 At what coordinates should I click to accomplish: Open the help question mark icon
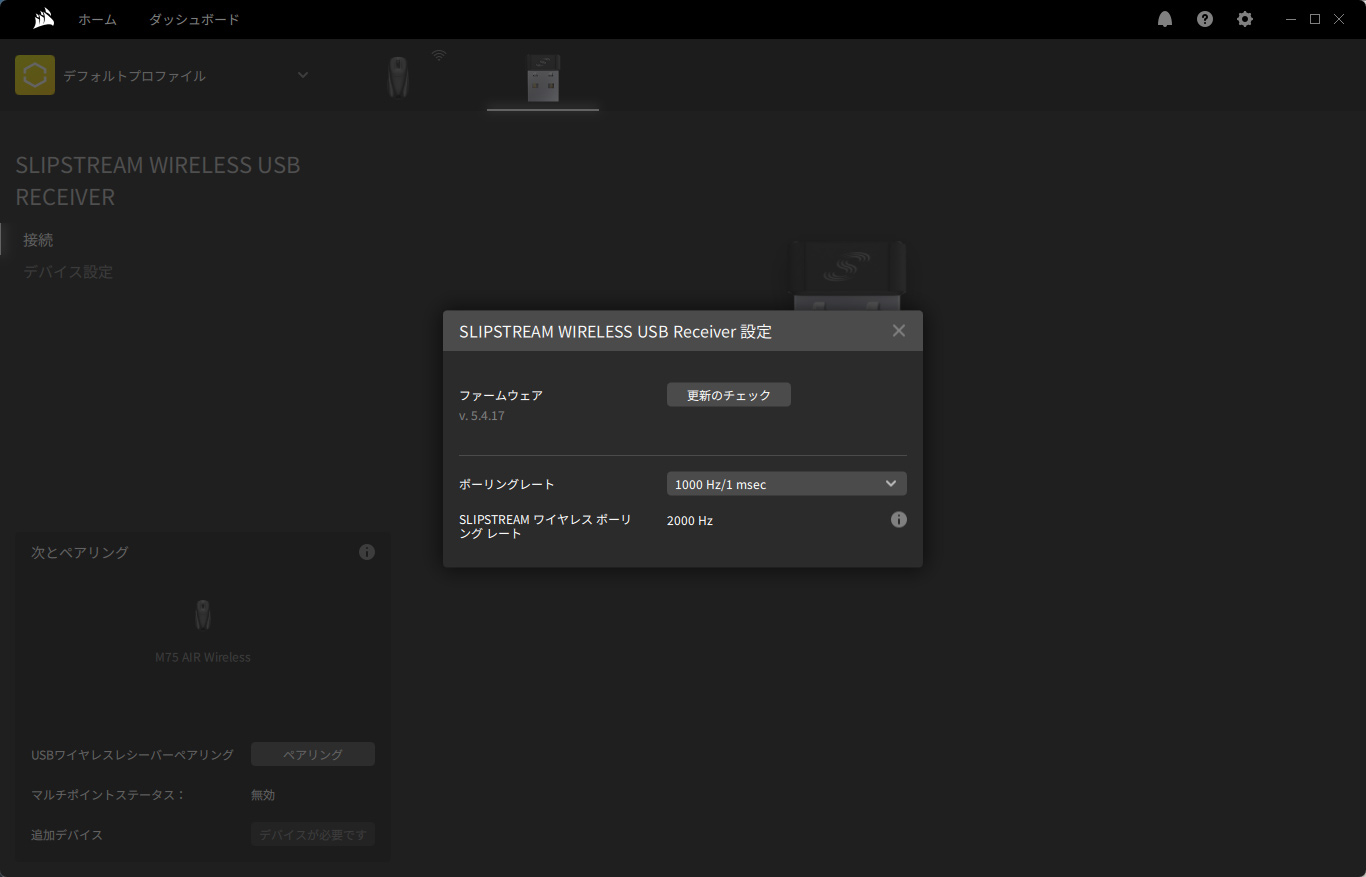tap(1205, 19)
